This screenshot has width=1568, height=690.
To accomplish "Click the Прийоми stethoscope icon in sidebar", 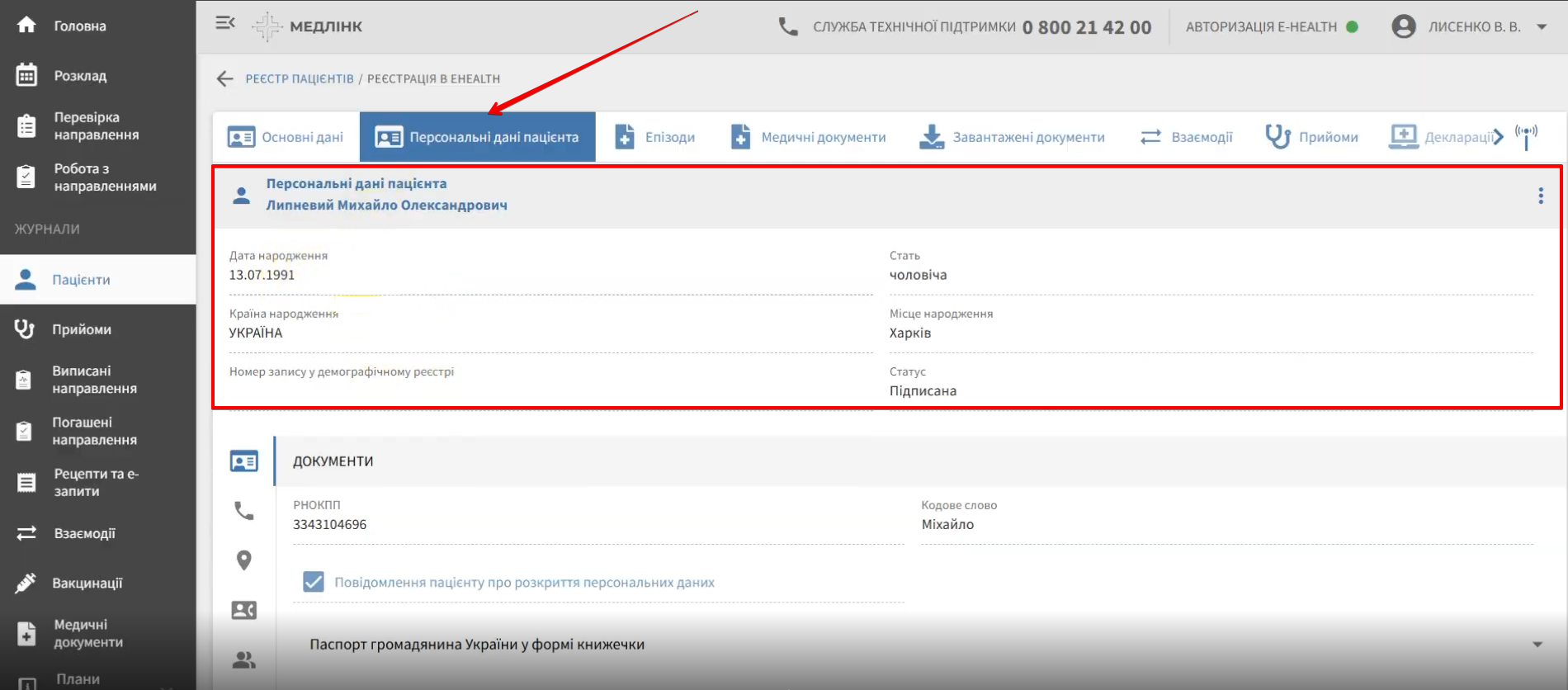I will pyautogui.click(x=25, y=329).
